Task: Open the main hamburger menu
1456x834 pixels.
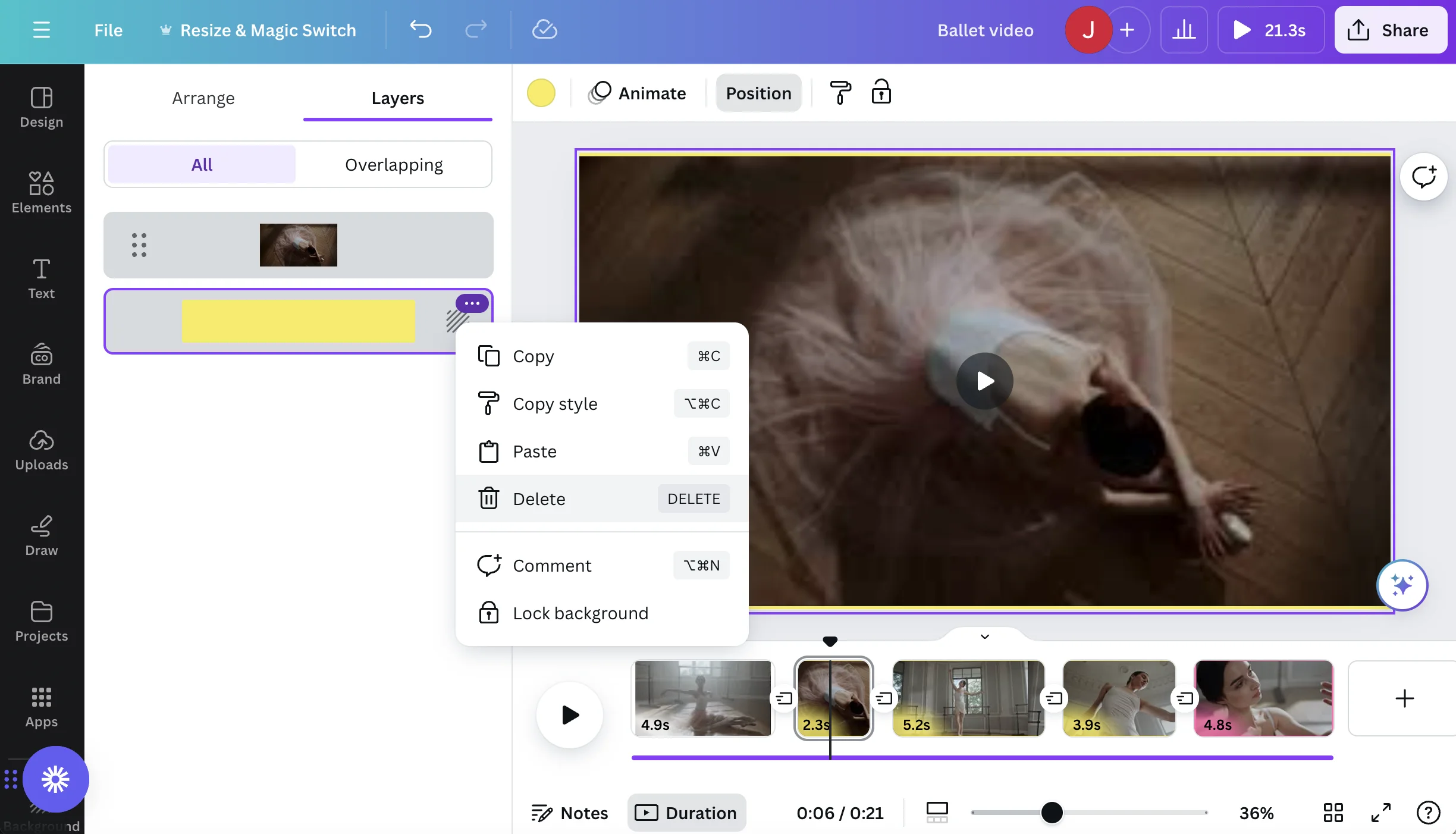Action: tap(41, 30)
